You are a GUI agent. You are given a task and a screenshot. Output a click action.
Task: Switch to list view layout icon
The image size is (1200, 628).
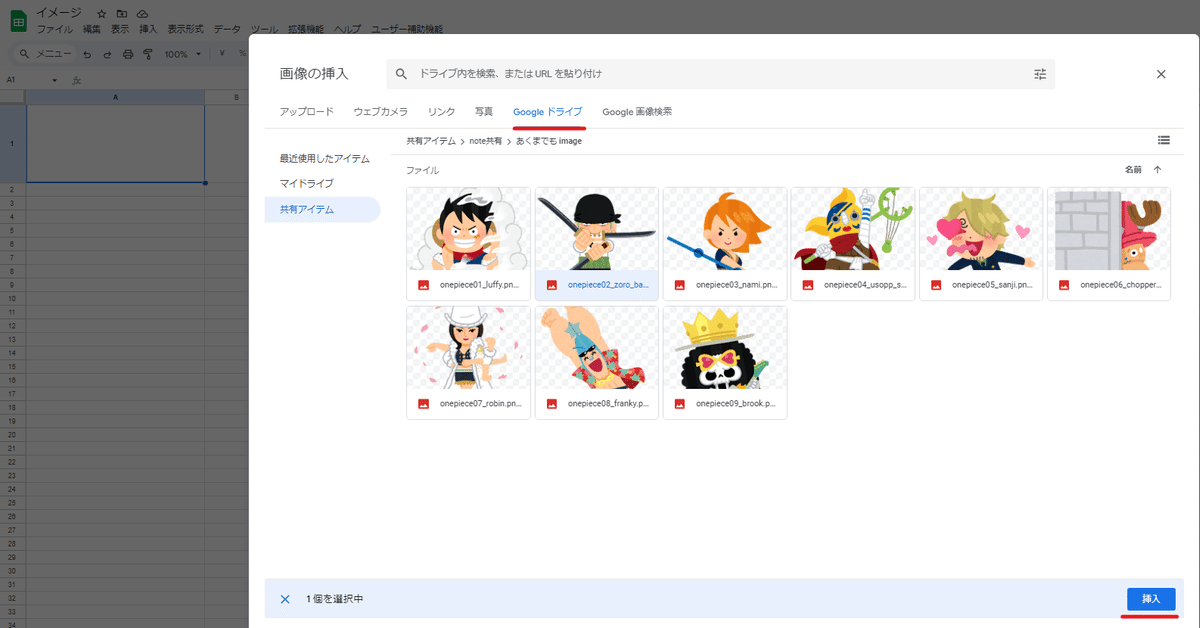[x=1163, y=140]
